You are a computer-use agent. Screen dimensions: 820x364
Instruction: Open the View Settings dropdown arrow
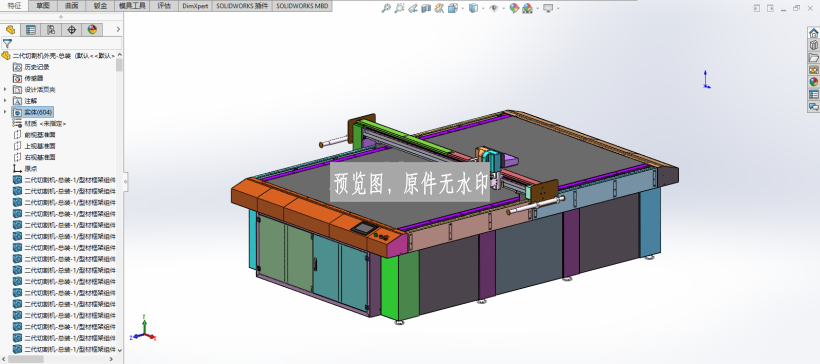click(557, 8)
